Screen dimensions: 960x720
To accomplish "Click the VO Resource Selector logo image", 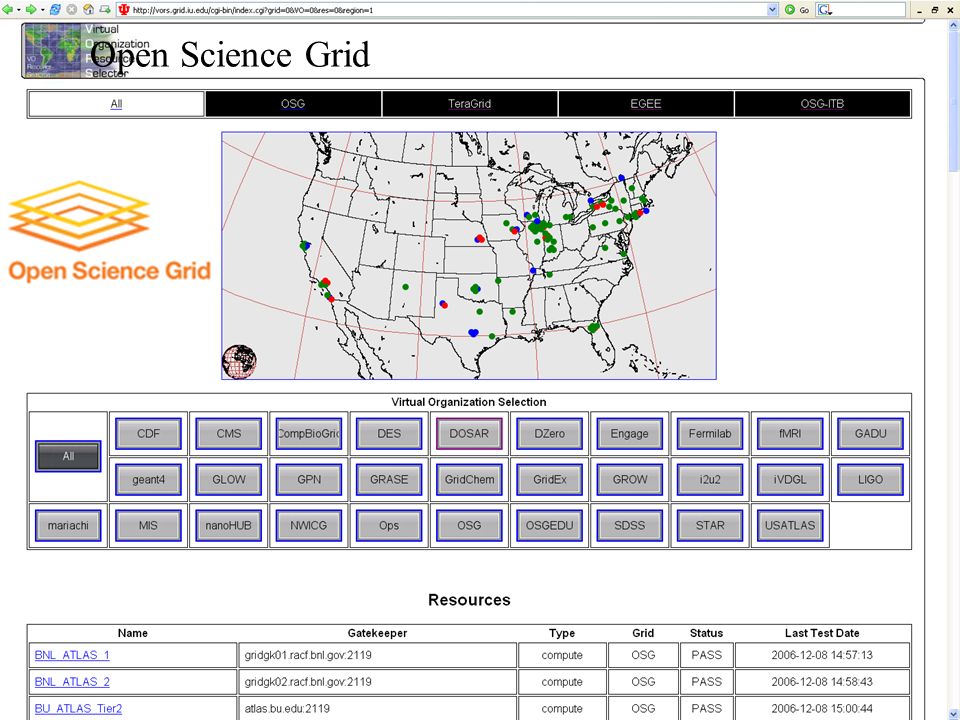I will 54,51.
